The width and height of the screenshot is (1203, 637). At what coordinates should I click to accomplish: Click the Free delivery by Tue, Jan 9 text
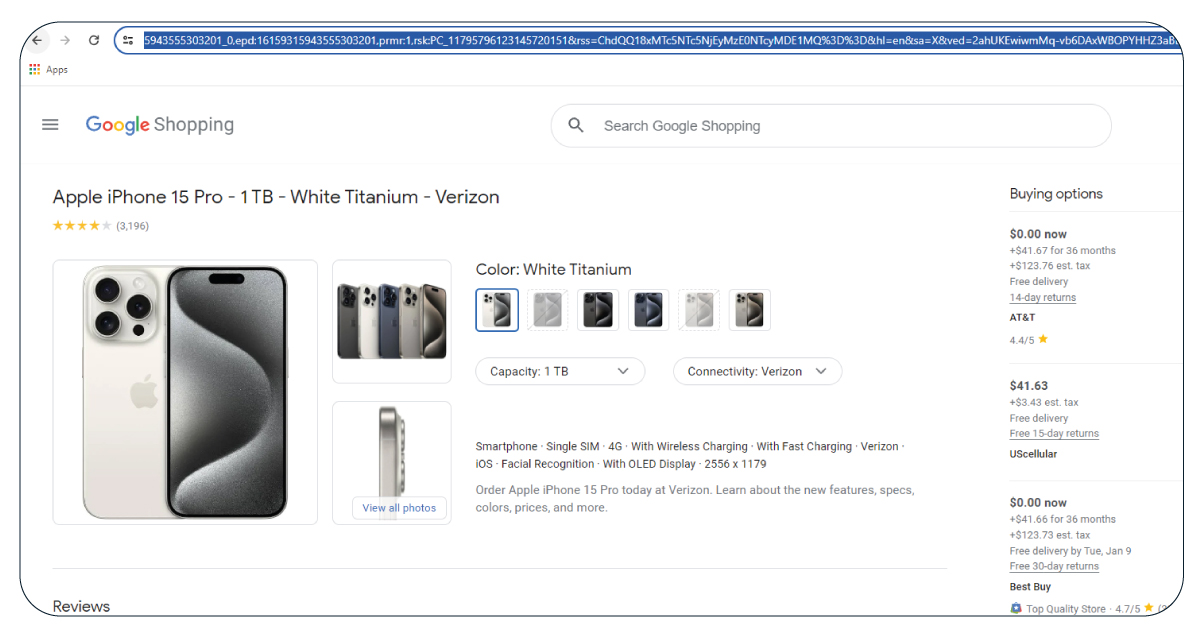(x=1071, y=551)
